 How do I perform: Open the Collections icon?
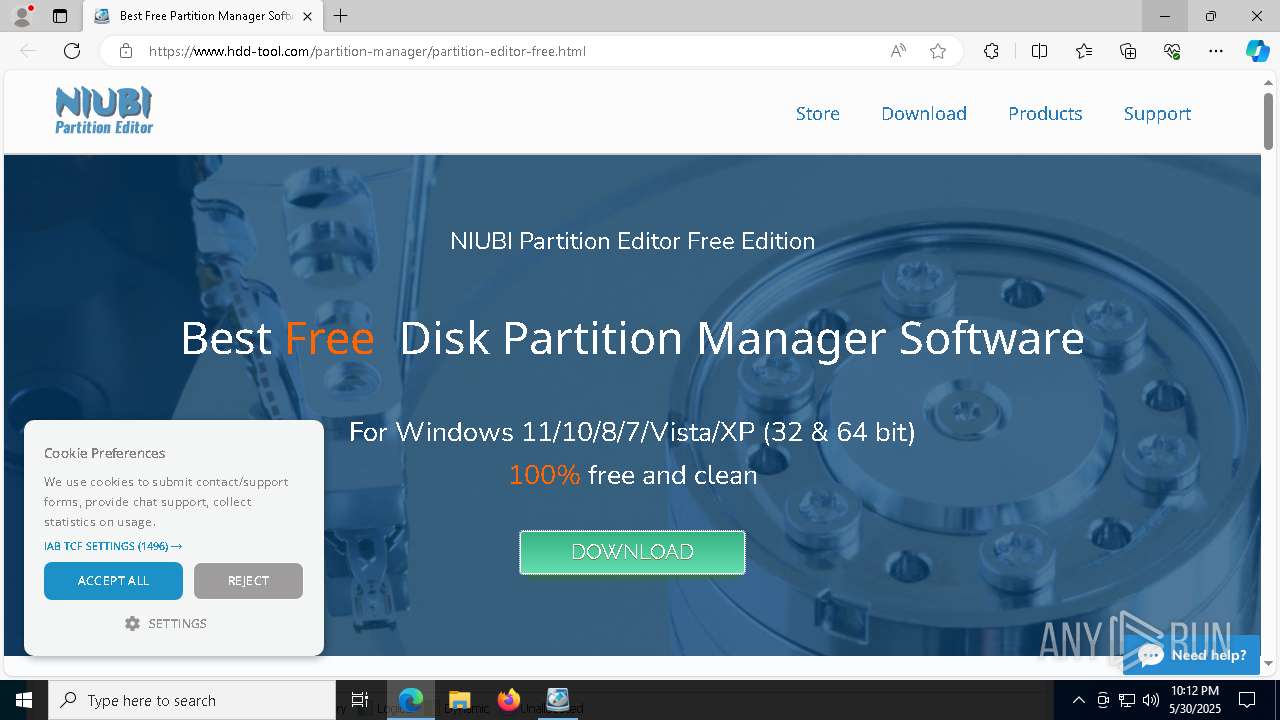(x=1128, y=51)
